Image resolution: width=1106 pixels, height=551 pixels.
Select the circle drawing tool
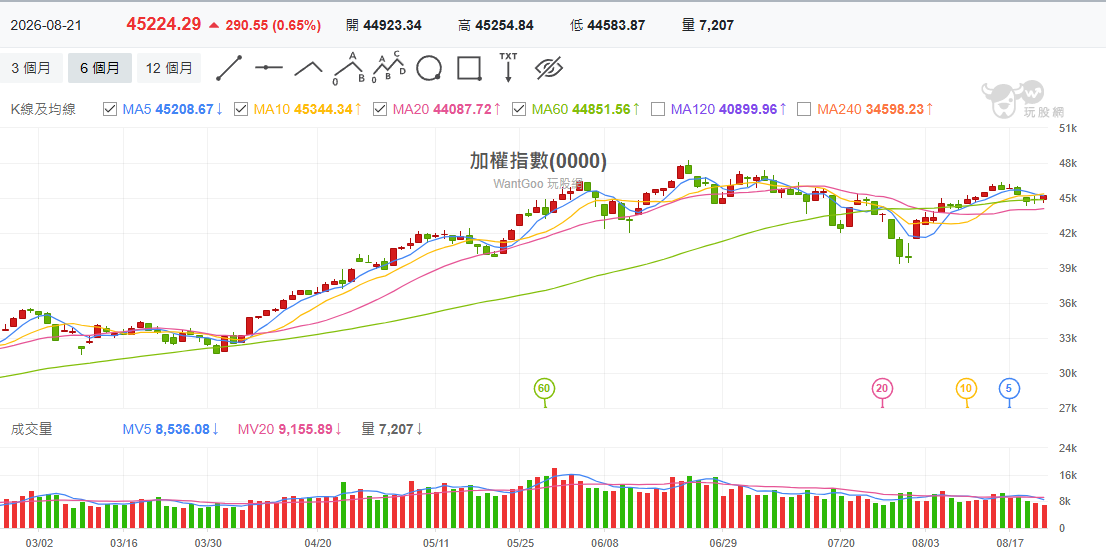[429, 68]
